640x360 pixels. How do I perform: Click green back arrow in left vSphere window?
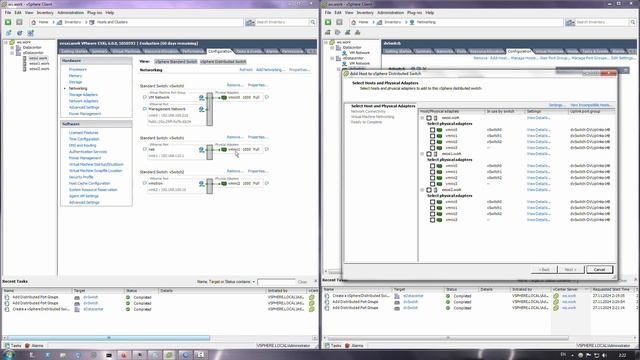coord(8,22)
